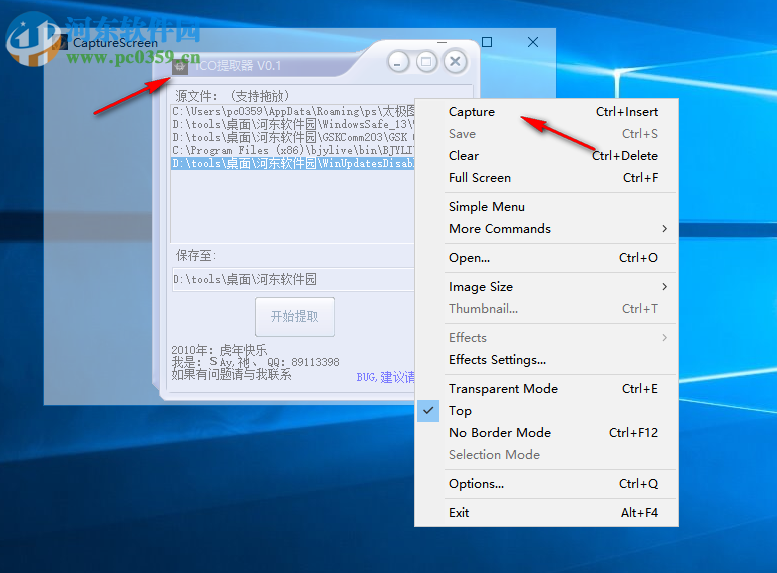Switch to Simple Menu
Image resolution: width=777 pixels, height=573 pixels.
pos(547,207)
